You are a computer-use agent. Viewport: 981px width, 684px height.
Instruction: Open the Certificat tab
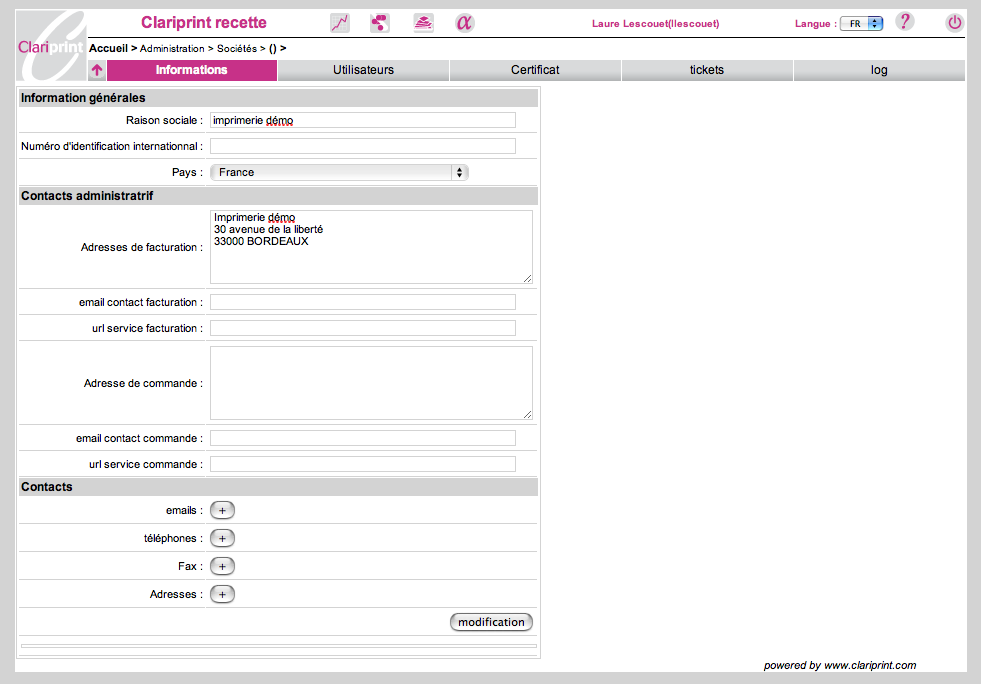[x=535, y=70]
